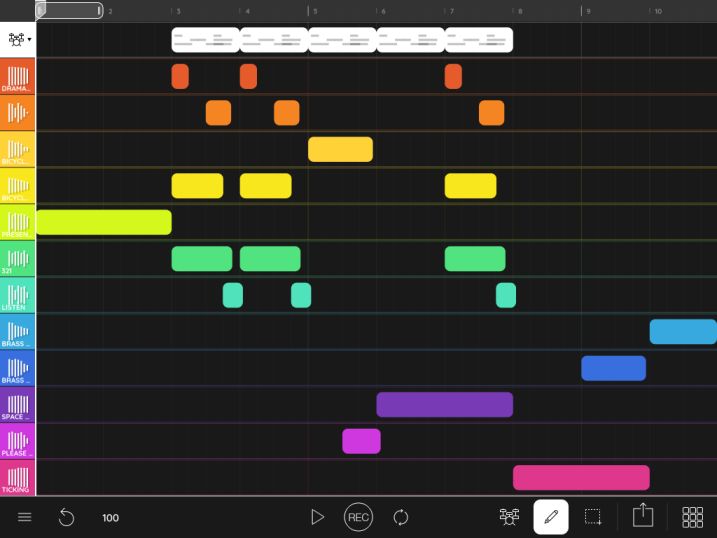
Task: Tap the tempo value 100
Action: (x=111, y=518)
